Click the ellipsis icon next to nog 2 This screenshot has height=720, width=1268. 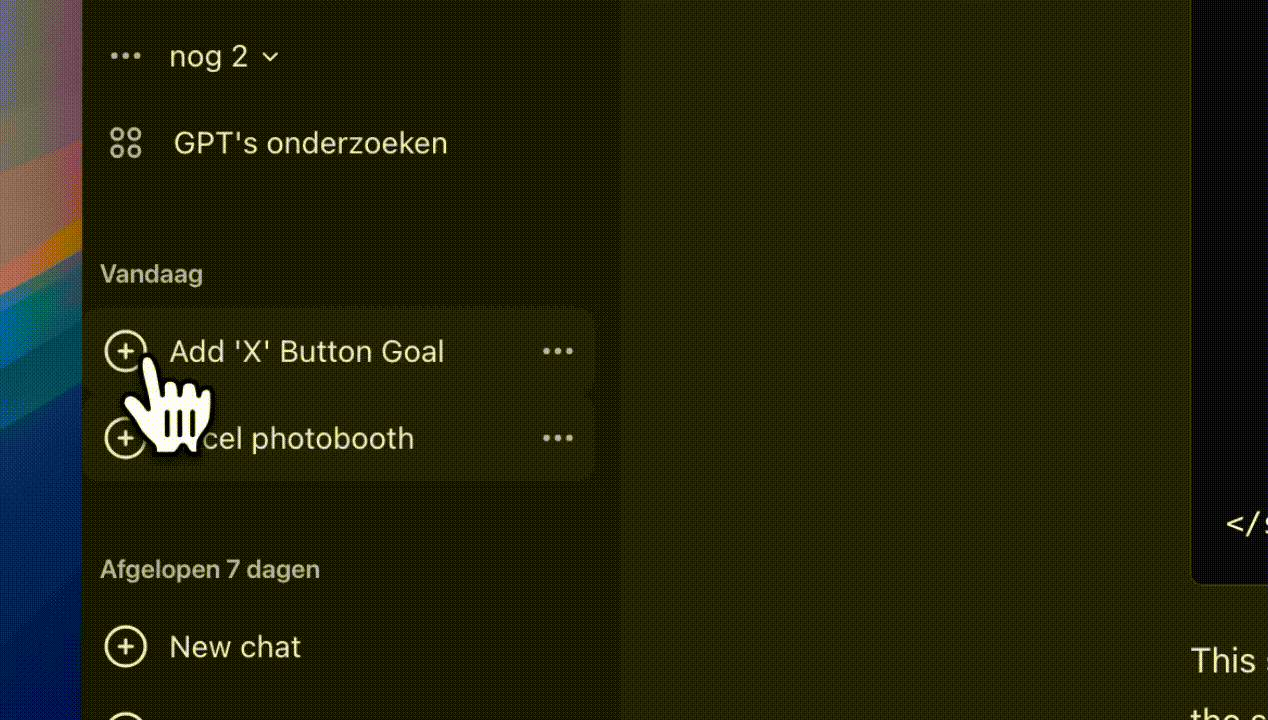[x=125, y=56]
